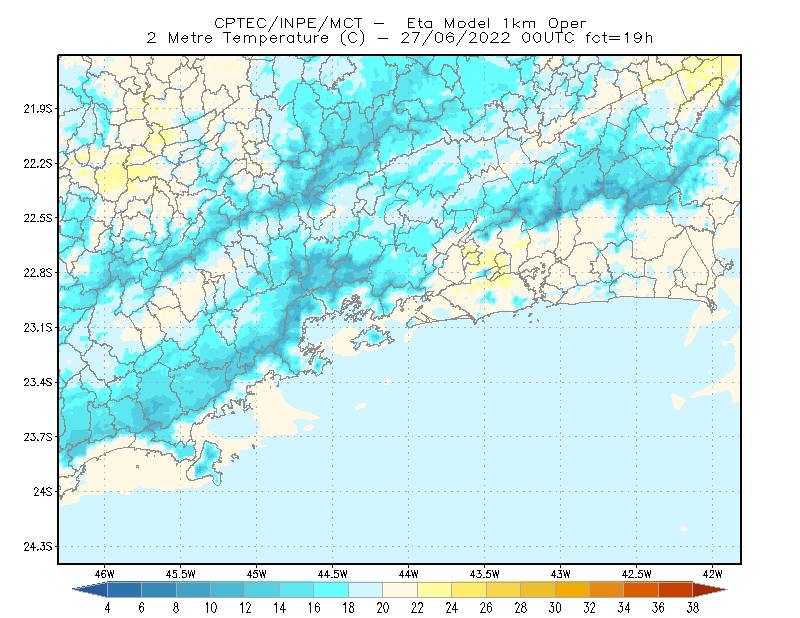Click the legend value "24"

(x=452, y=608)
